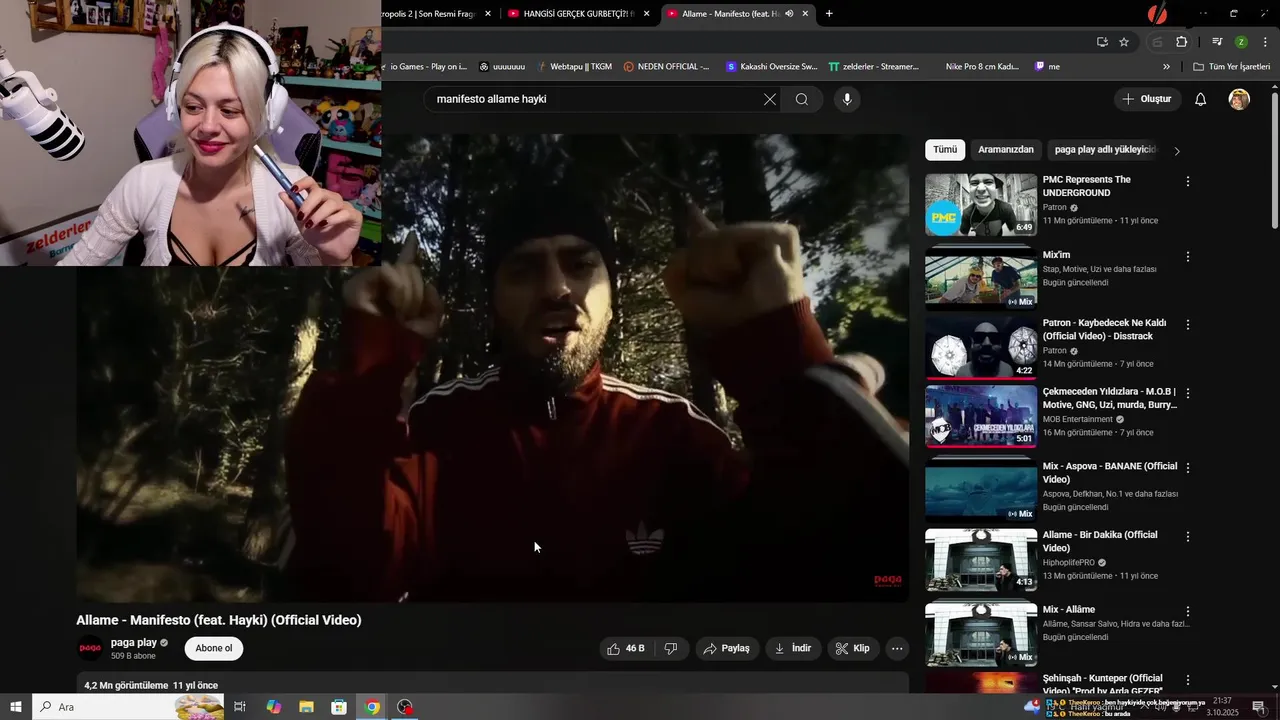1280x720 pixels.
Task: Open options for Allame - Bir Dakika
Action: 1188,536
